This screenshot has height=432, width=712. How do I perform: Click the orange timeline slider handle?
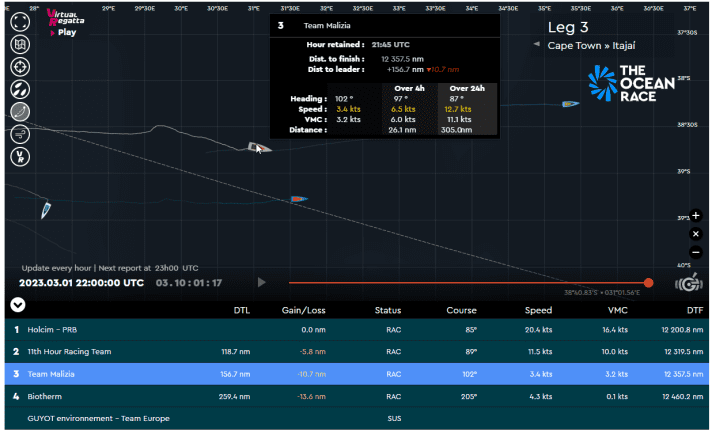648,283
